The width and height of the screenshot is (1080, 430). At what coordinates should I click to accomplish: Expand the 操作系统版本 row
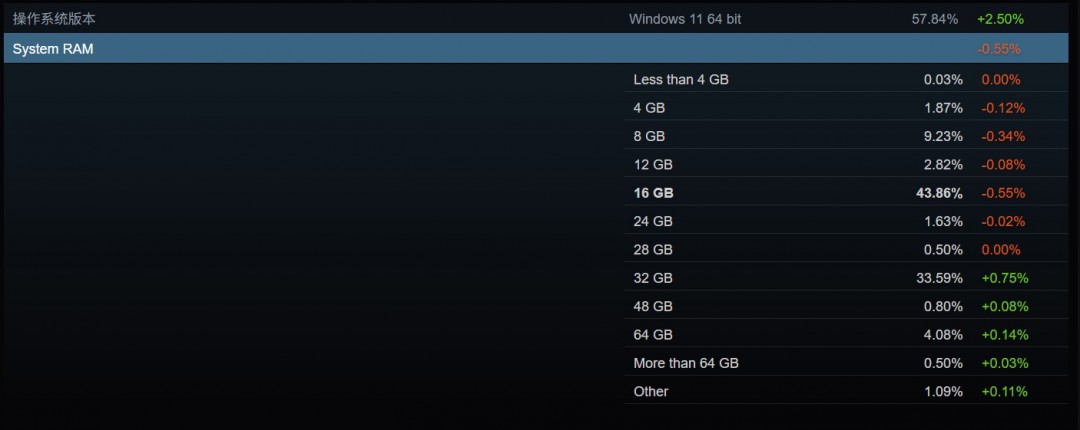(55, 19)
